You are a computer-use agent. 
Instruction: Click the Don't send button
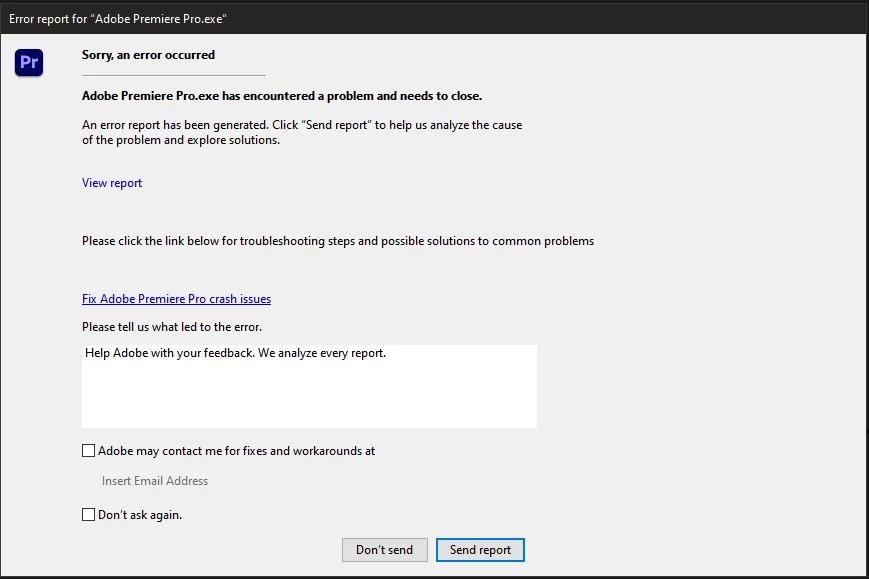[385, 550]
